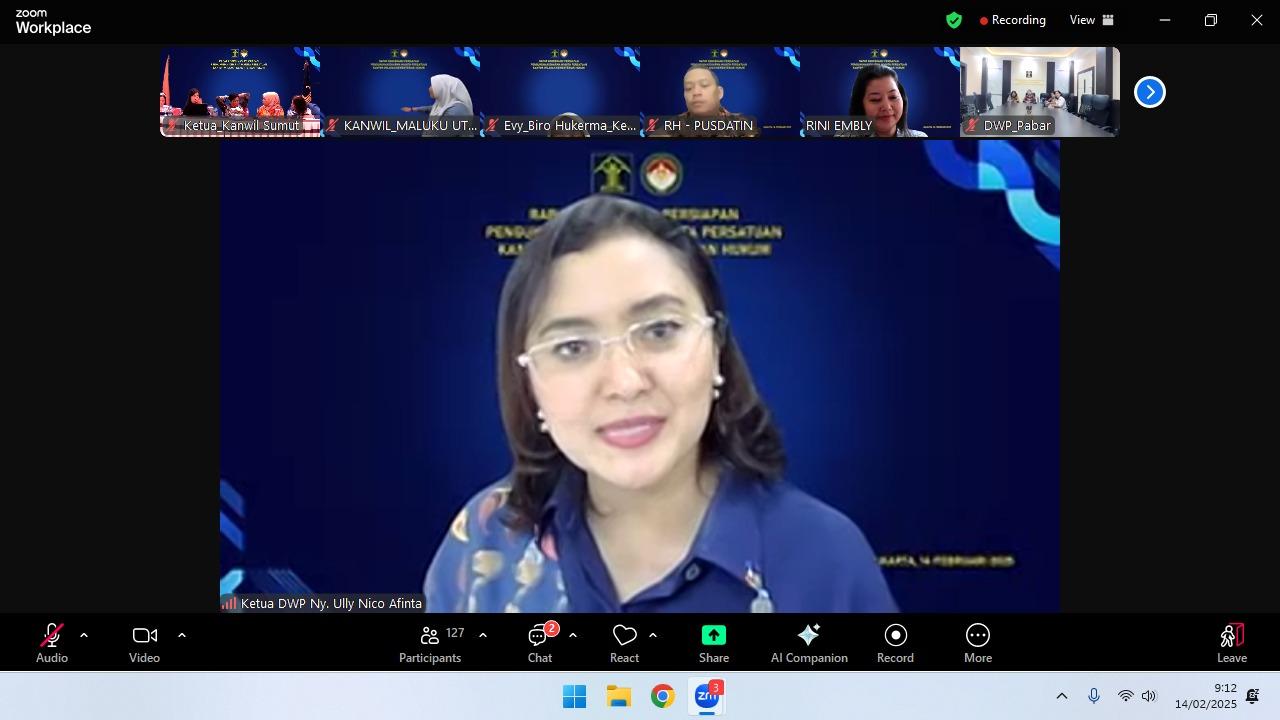Click the Record button

(895, 642)
